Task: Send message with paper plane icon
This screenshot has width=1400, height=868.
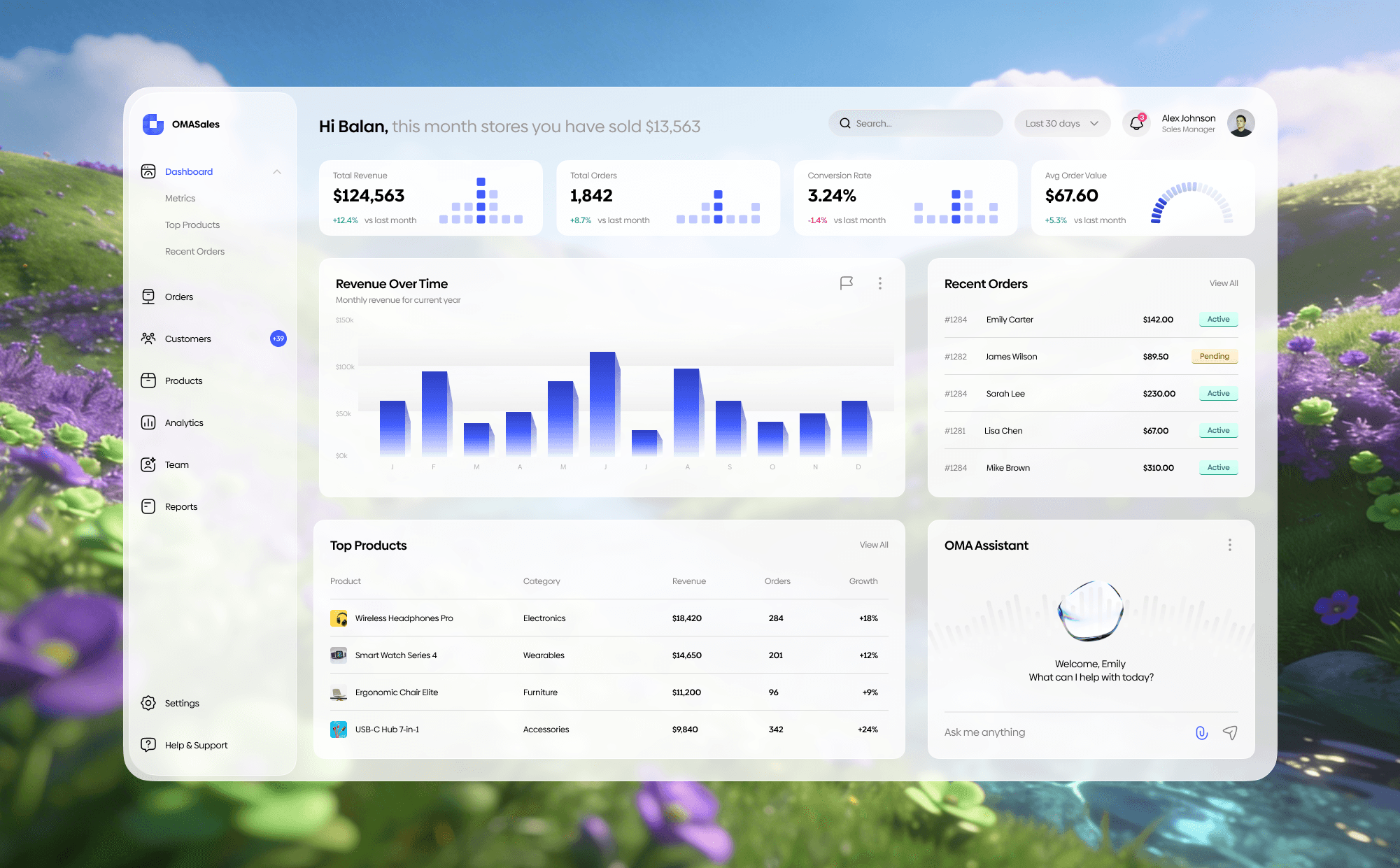Action: click(1230, 732)
